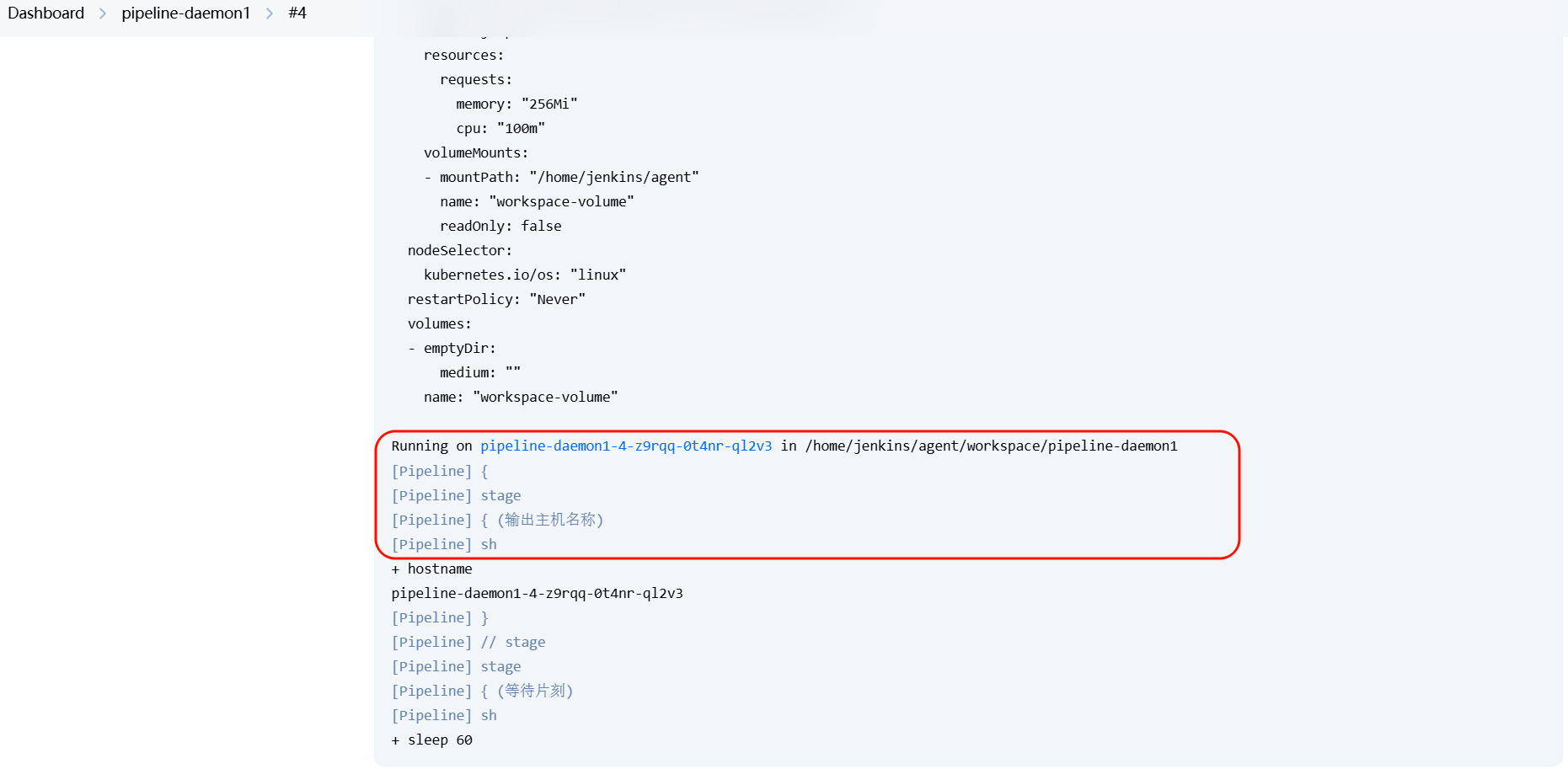Image resolution: width=1568 pixels, height=769 pixels.
Task: Open agent link pipeline-daemon1-4-z9rqq-0t4nr-ql2v3
Action: 625,446
